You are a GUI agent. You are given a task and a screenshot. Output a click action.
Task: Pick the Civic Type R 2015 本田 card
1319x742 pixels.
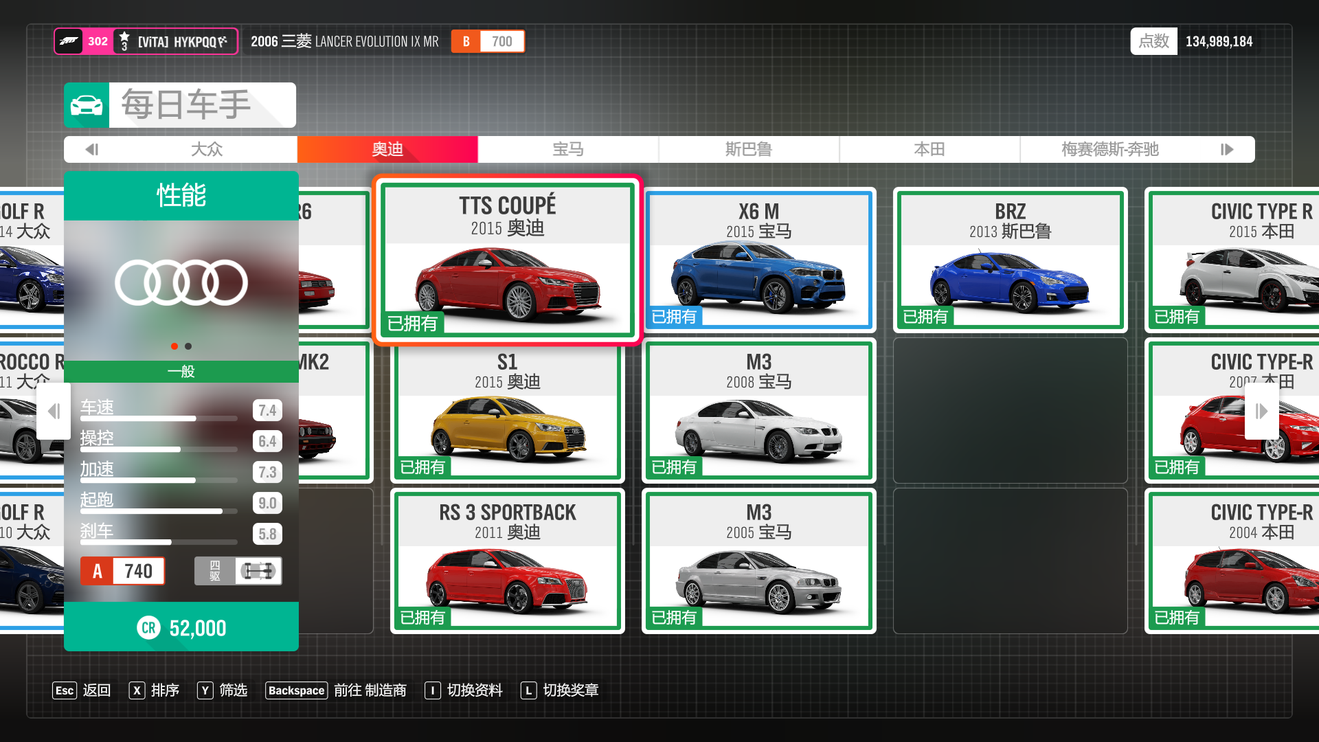(x=1232, y=260)
